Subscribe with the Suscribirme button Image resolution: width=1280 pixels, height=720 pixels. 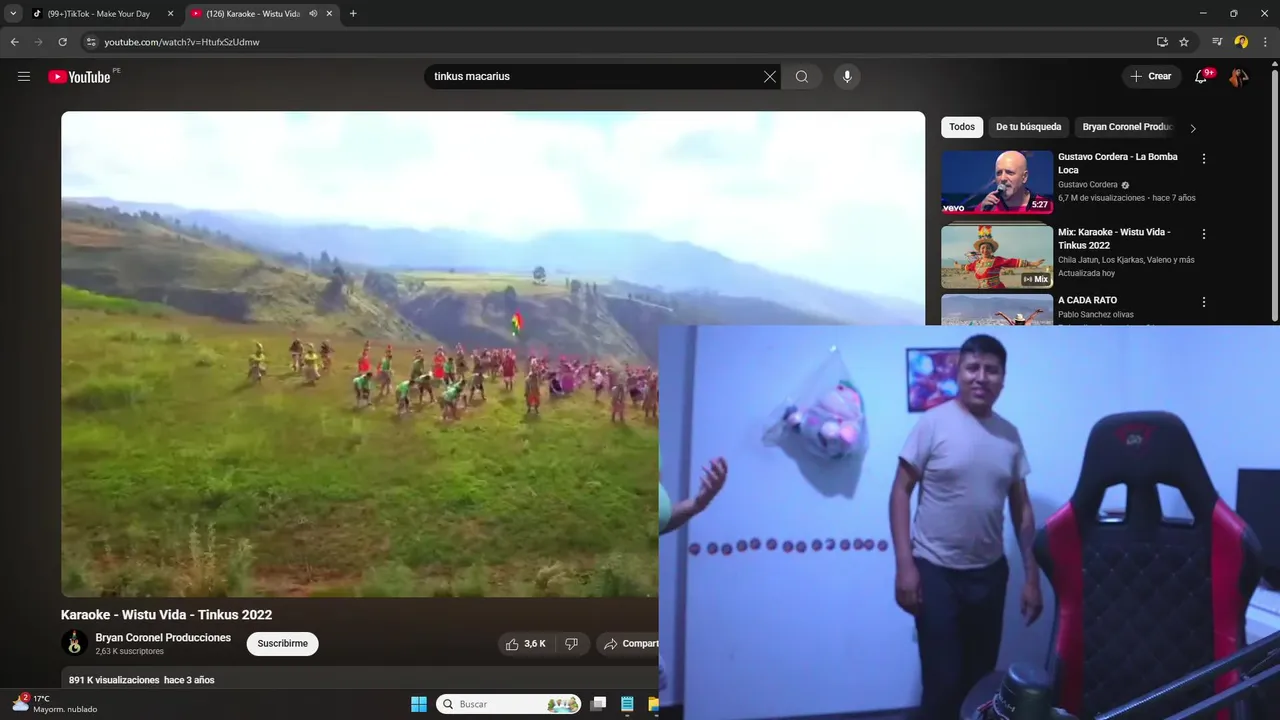283,644
